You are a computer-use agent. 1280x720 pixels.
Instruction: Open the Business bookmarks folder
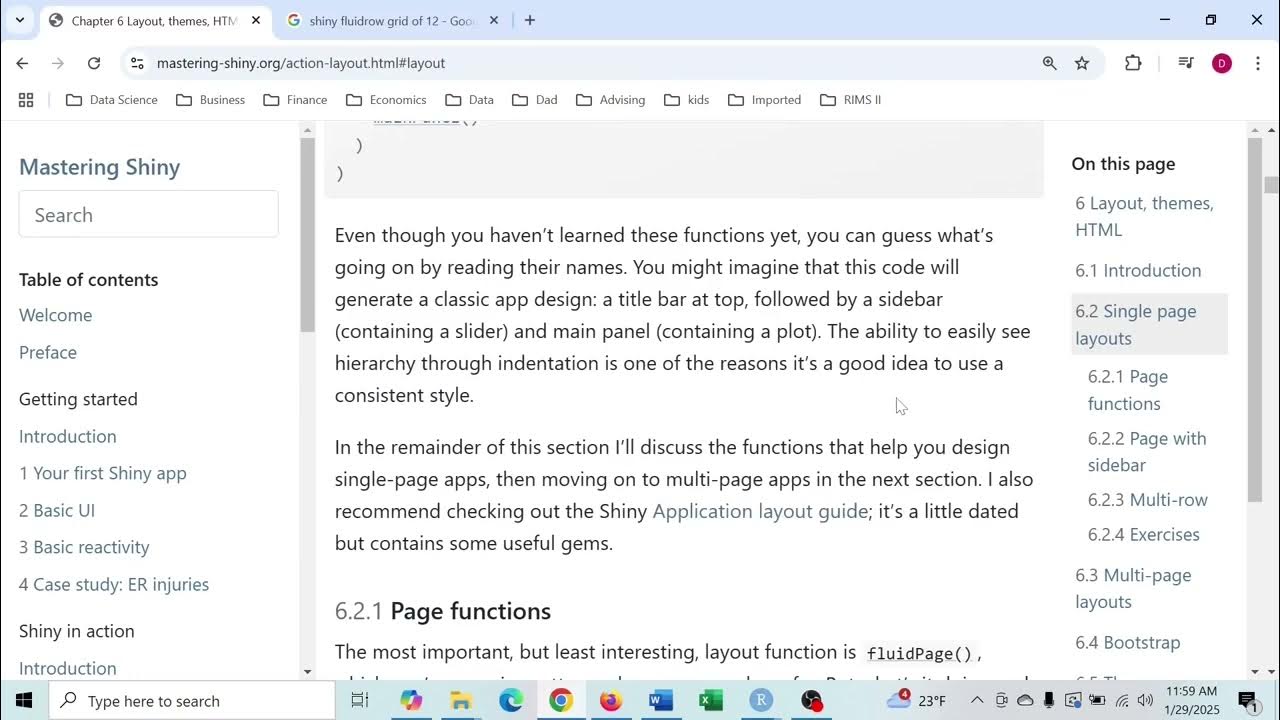210,100
